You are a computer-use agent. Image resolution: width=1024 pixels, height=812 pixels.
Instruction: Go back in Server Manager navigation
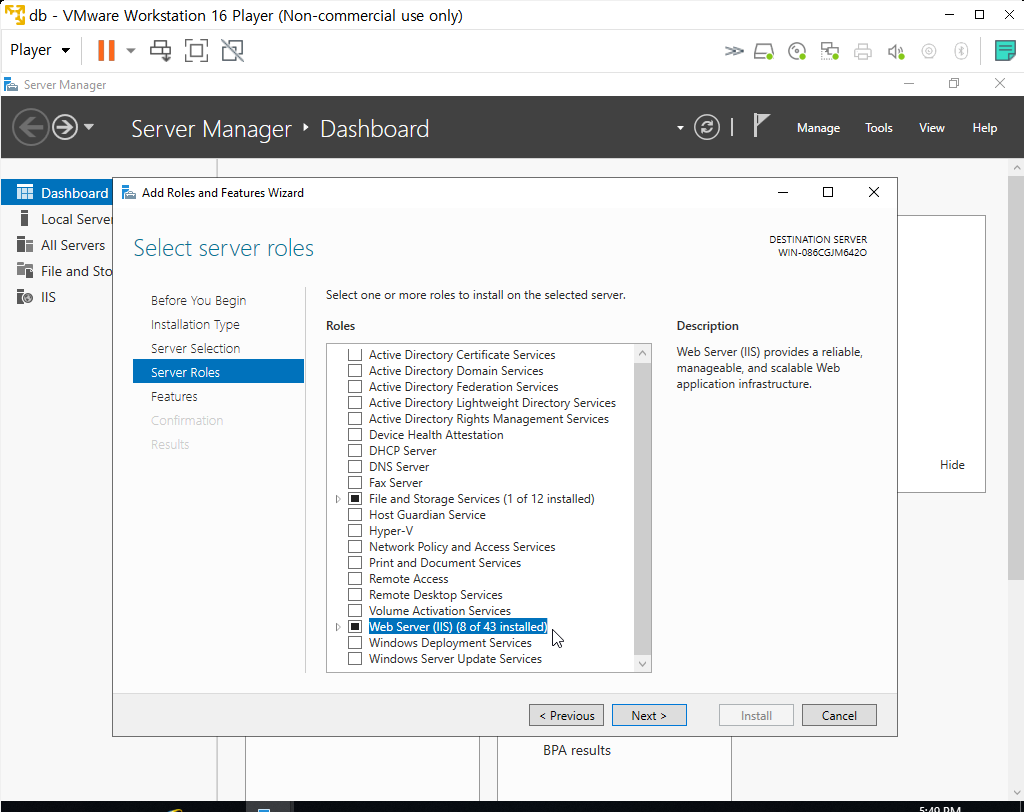(30, 127)
